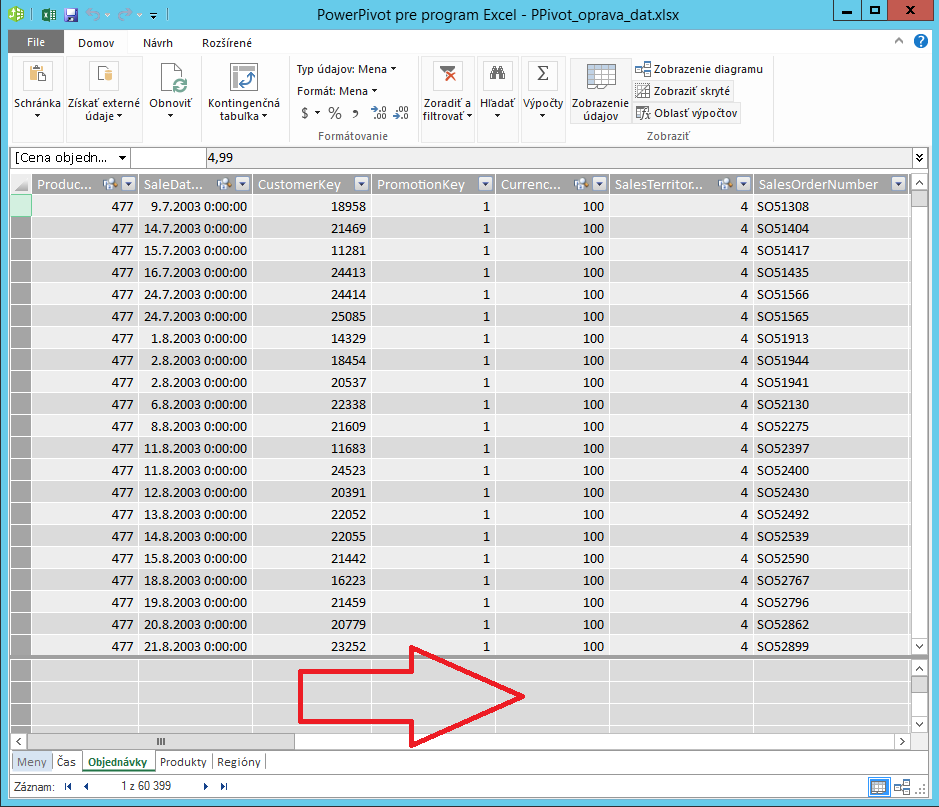Open Získať externé údaje menu
The width and height of the screenshot is (939, 807).
click(x=104, y=90)
